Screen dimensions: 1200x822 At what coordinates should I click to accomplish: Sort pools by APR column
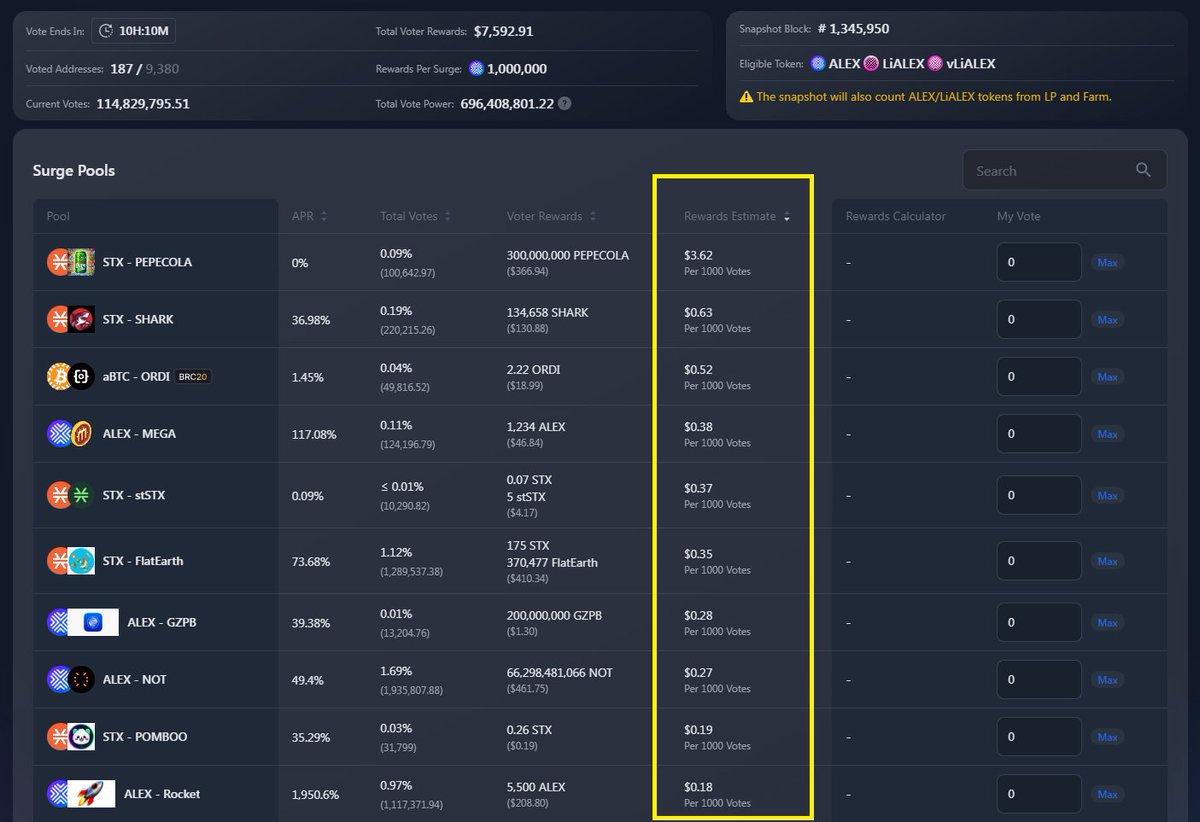pyautogui.click(x=309, y=216)
